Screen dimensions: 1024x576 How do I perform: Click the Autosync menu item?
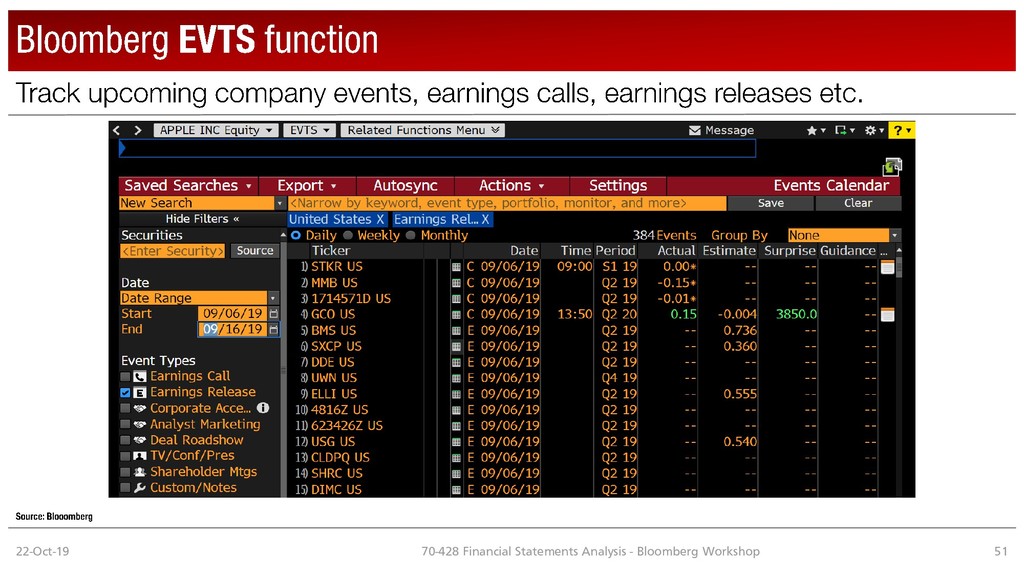(x=405, y=185)
